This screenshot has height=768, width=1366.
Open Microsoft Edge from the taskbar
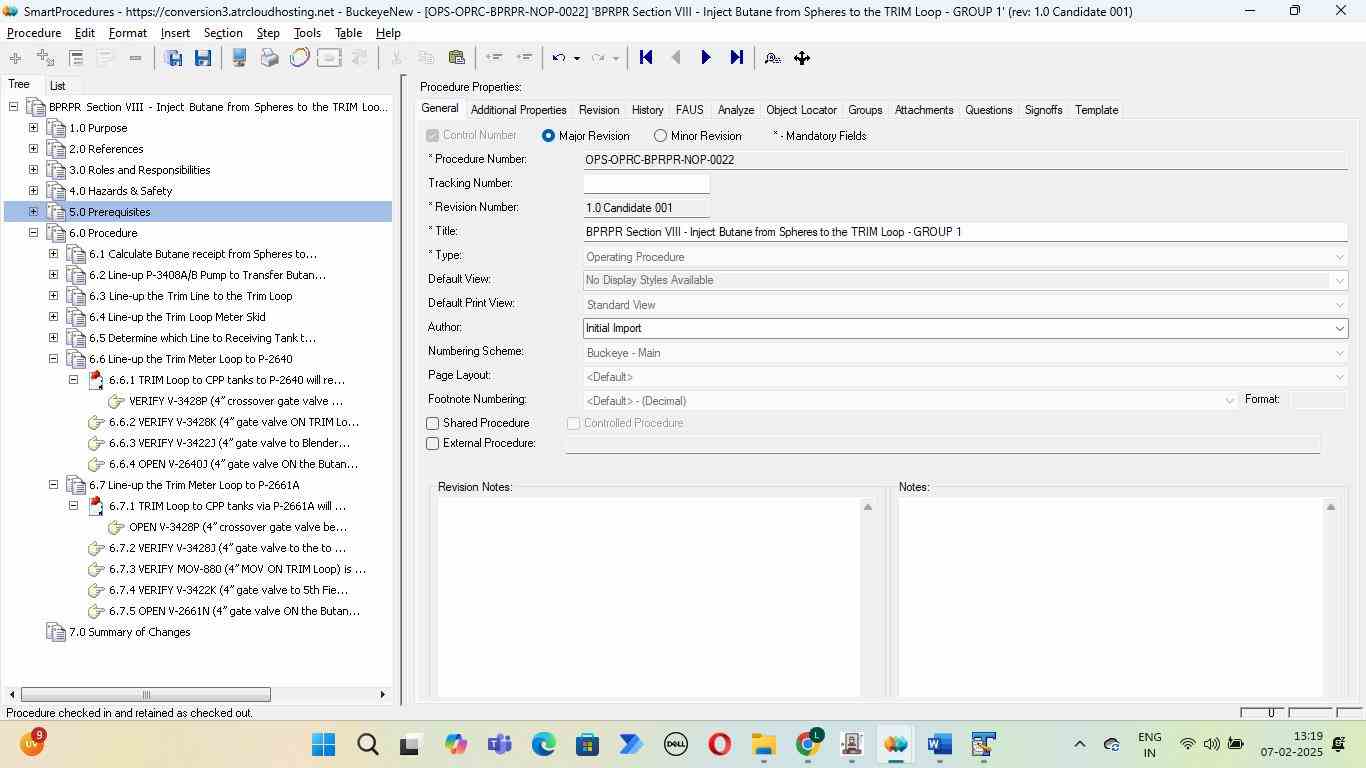pos(543,744)
